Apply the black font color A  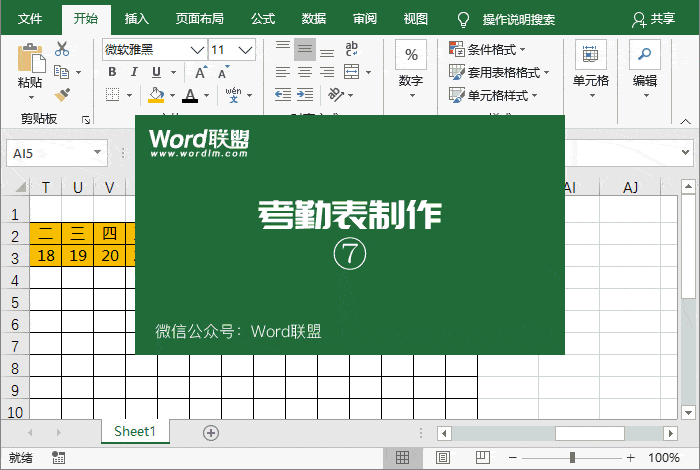coord(190,95)
